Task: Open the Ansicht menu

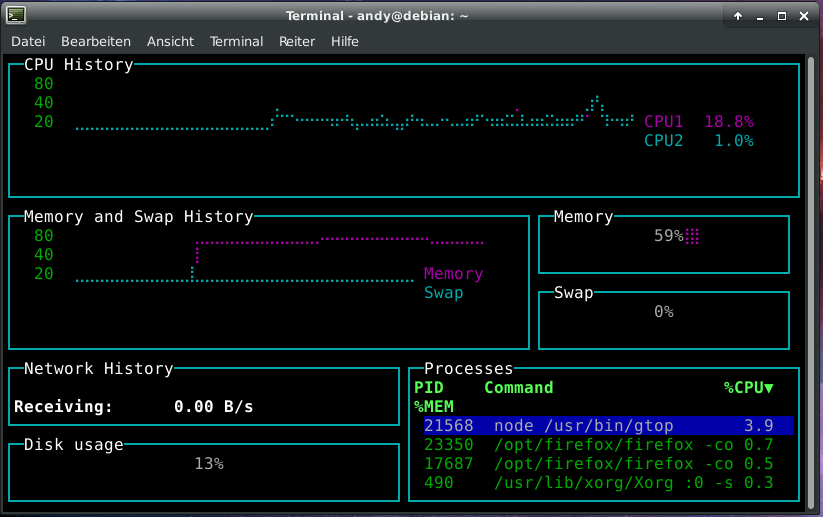Action: coord(170,41)
